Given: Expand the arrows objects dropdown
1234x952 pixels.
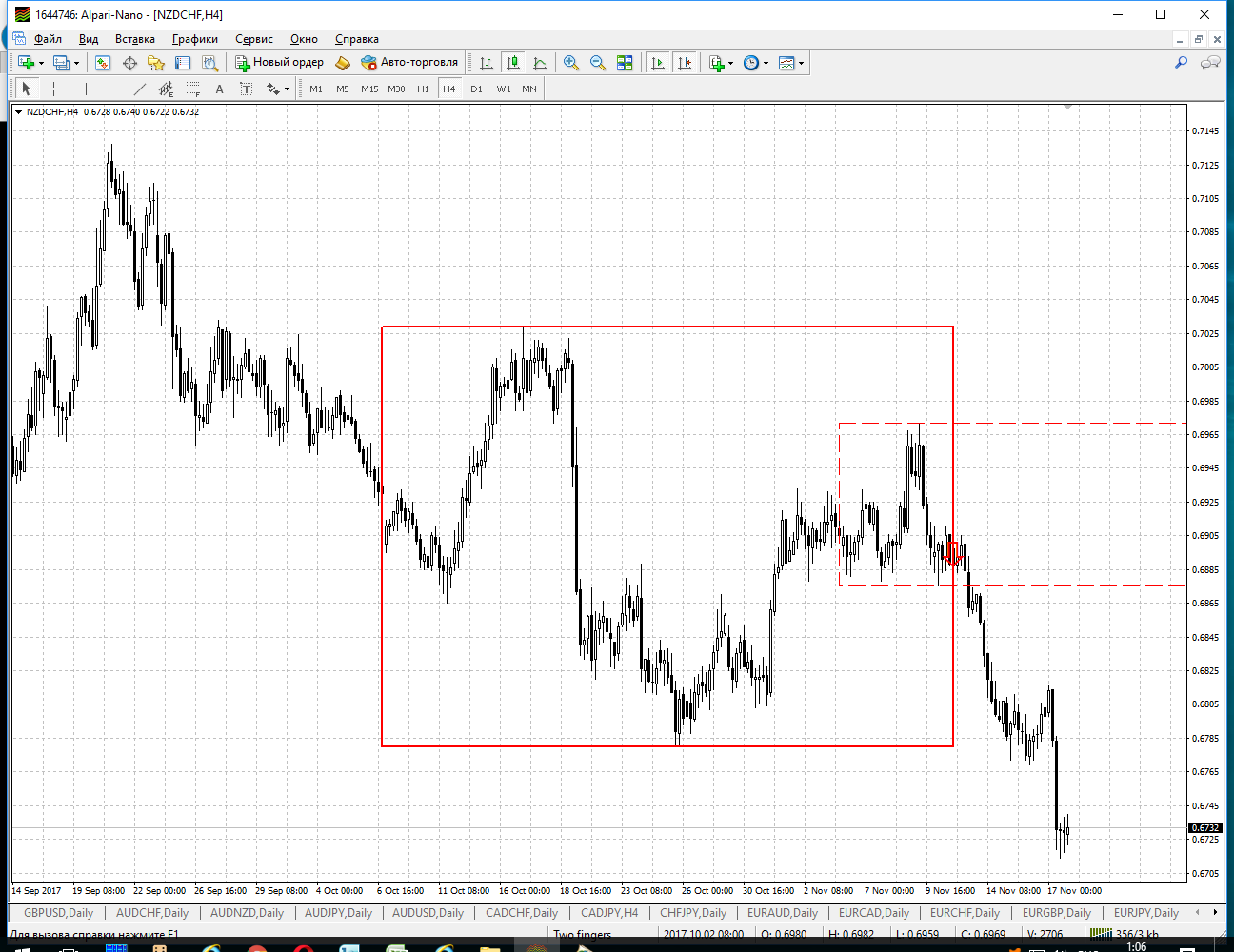Looking at the screenshot, I should pyautogui.click(x=287, y=89).
